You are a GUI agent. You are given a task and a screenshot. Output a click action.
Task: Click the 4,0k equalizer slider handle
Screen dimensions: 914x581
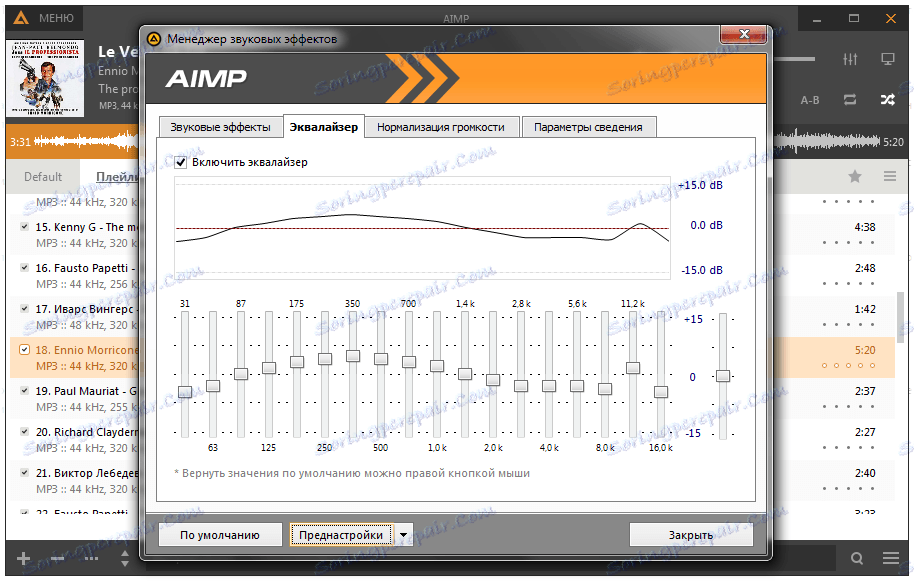549,386
